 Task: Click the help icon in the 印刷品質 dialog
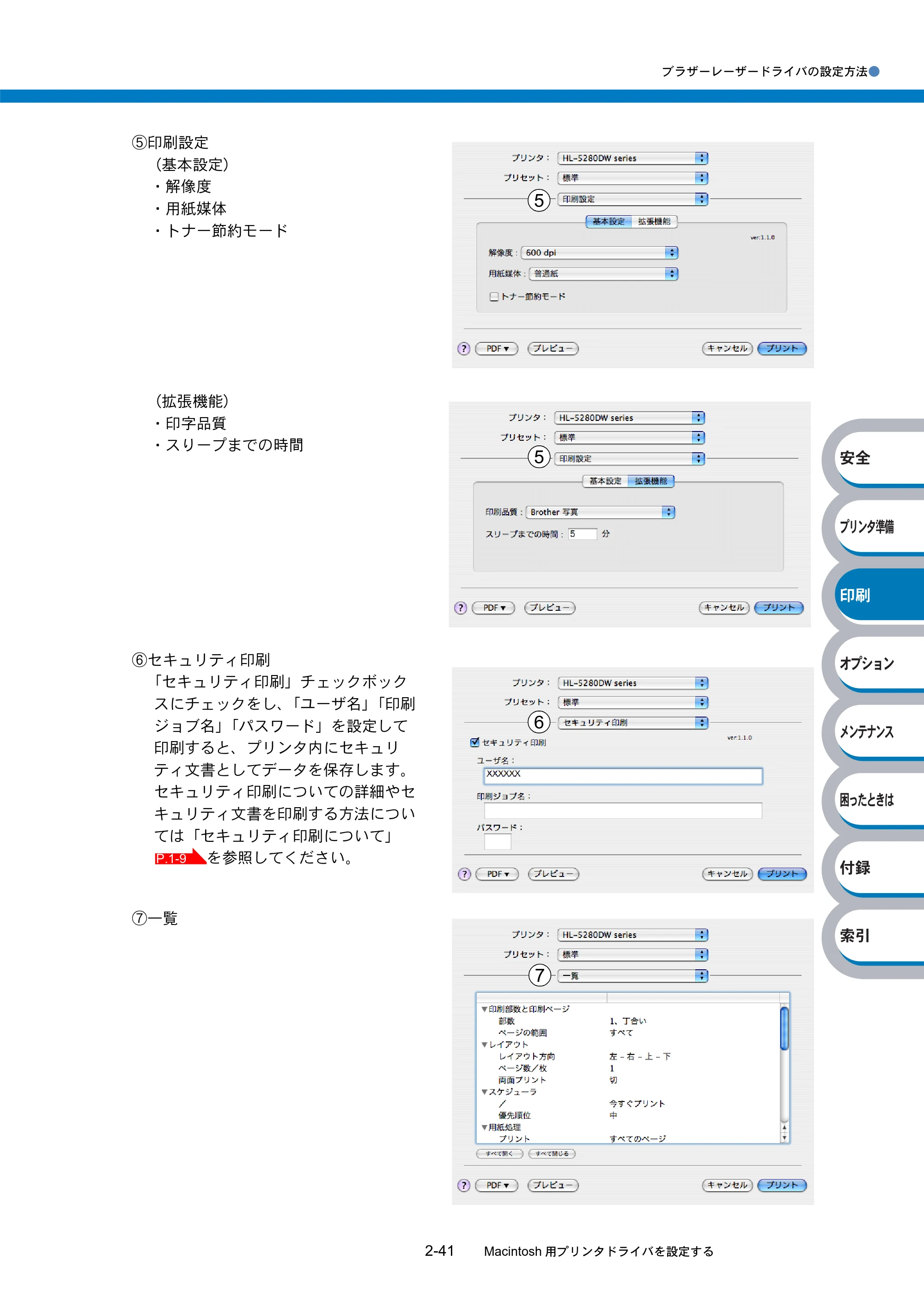pos(460,608)
